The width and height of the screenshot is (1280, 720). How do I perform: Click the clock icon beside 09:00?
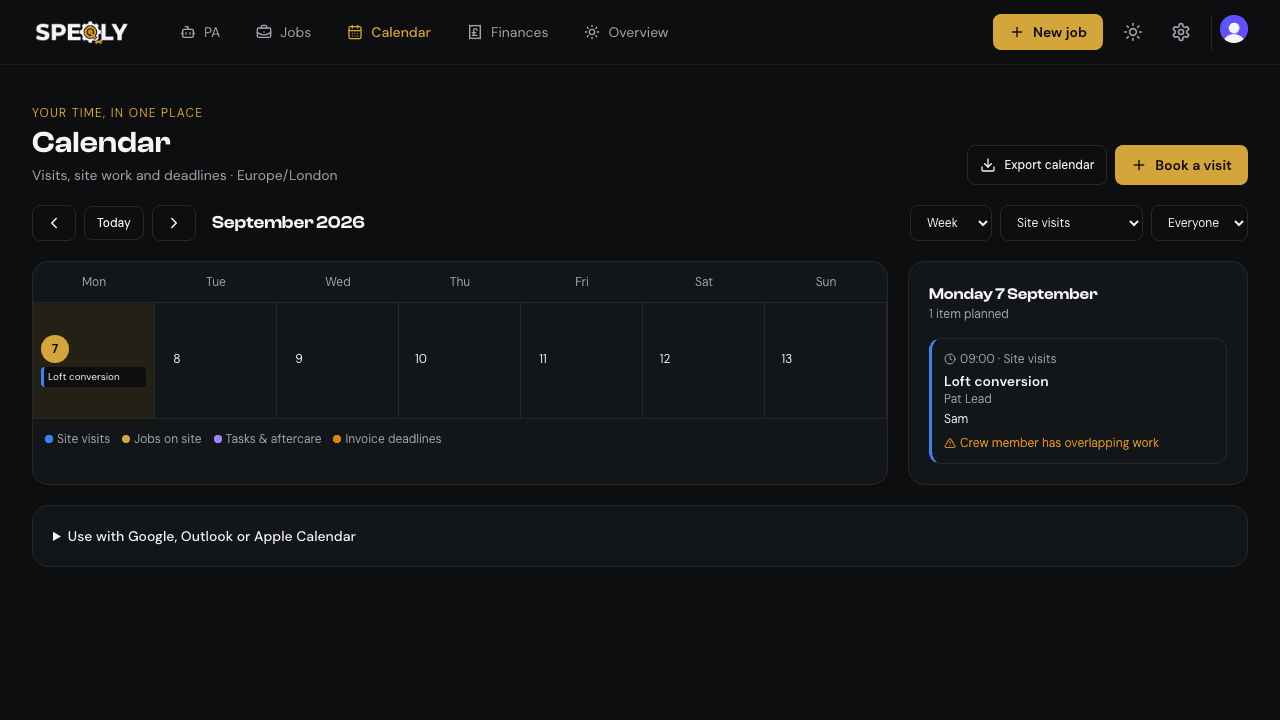950,359
